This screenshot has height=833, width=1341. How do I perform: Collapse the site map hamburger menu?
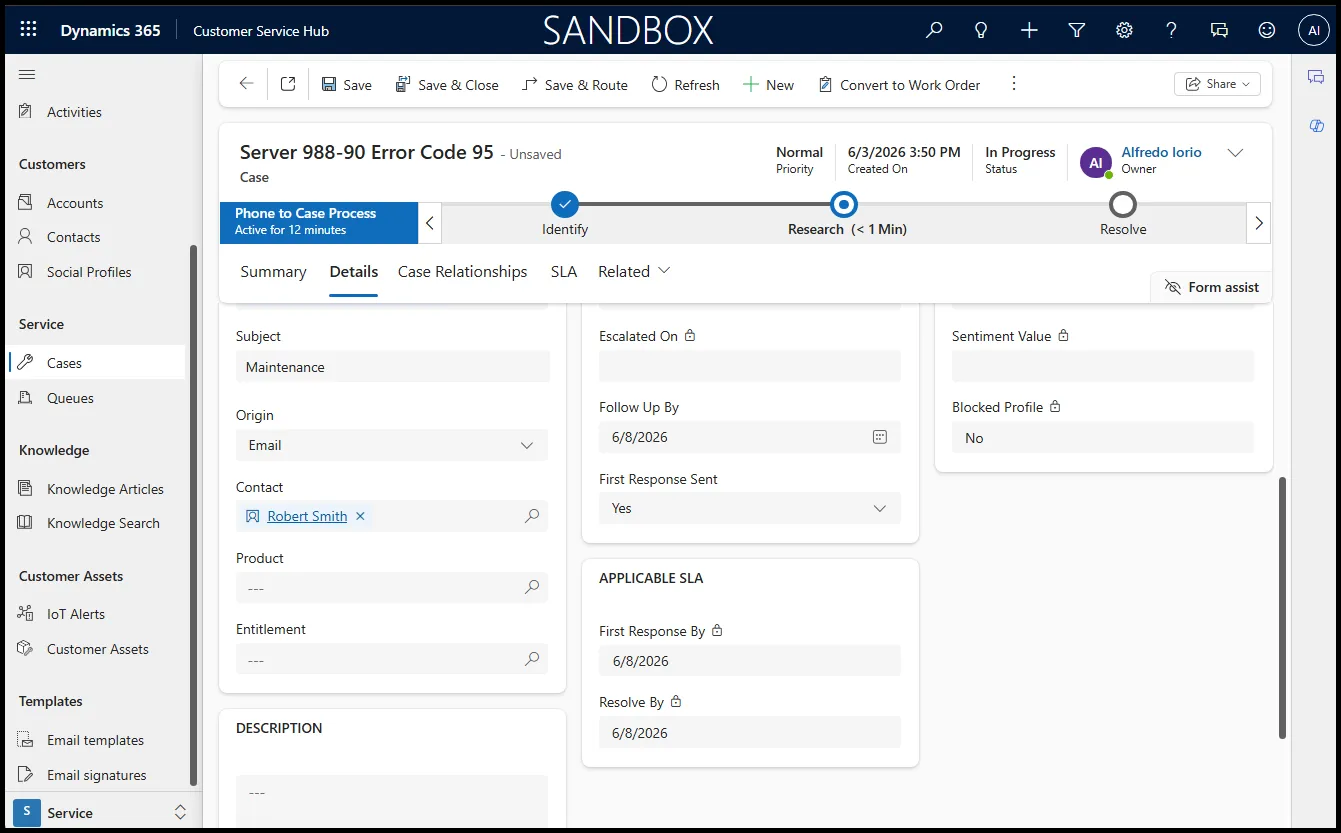coord(27,75)
